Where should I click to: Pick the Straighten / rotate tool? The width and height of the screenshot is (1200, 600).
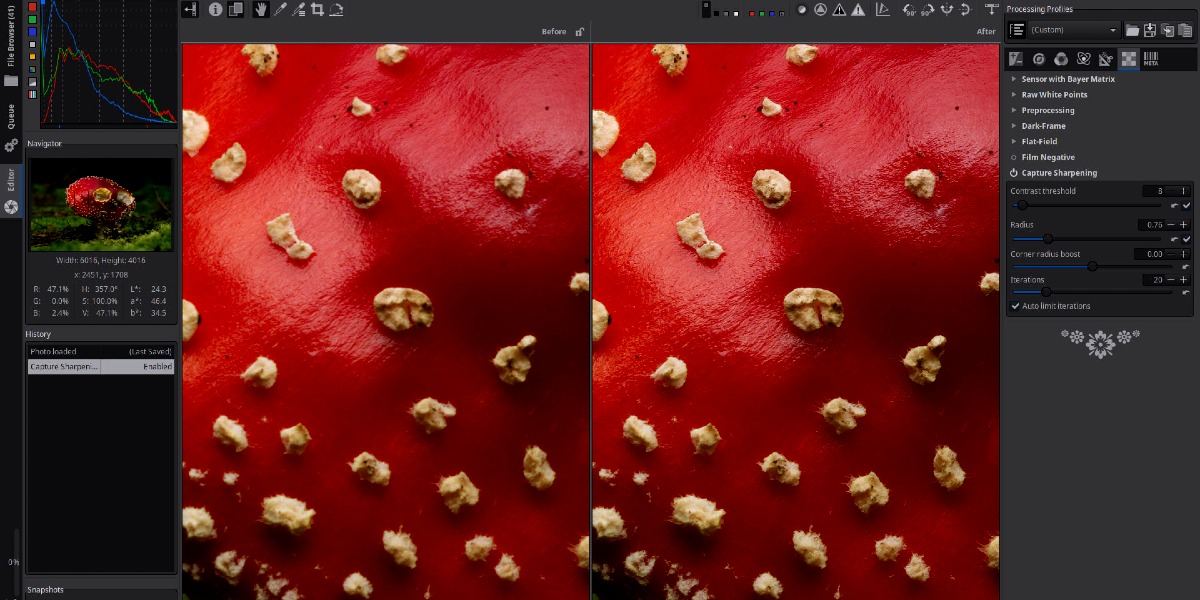click(336, 10)
